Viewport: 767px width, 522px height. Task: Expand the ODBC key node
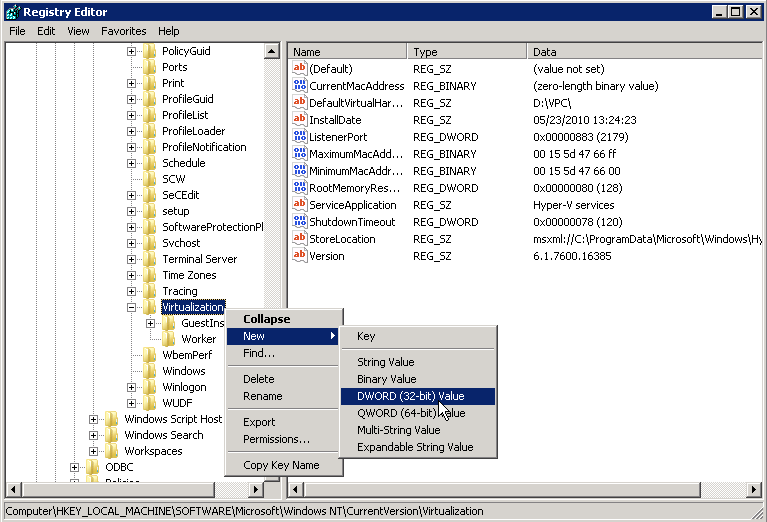pos(75,467)
